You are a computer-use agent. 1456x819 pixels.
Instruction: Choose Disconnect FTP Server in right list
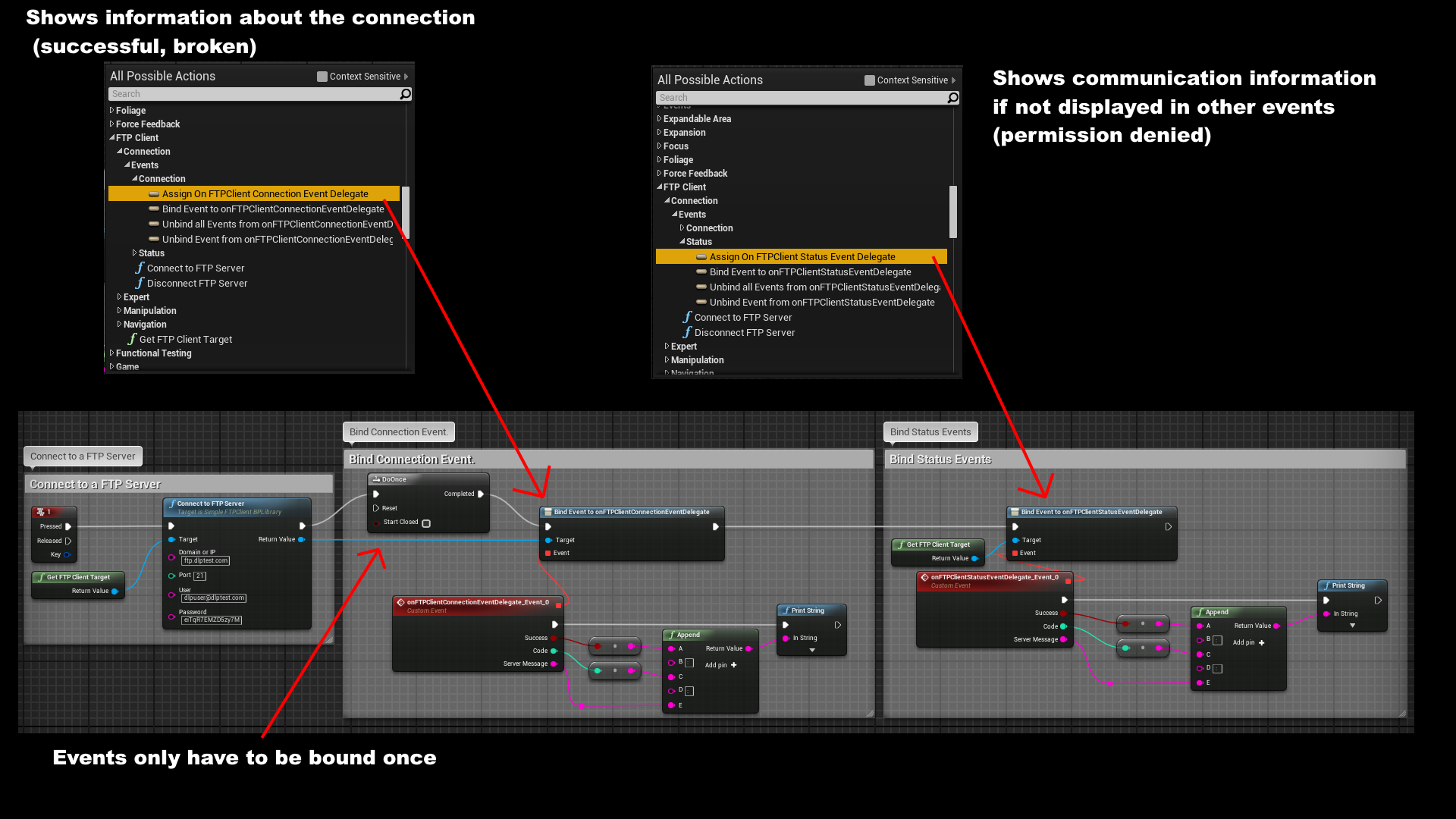[744, 333]
